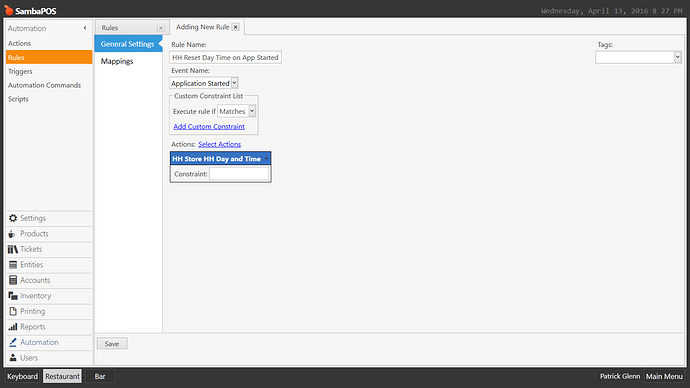
Task: Open the Execute rule if Matches dropdown
Action: (x=252, y=111)
